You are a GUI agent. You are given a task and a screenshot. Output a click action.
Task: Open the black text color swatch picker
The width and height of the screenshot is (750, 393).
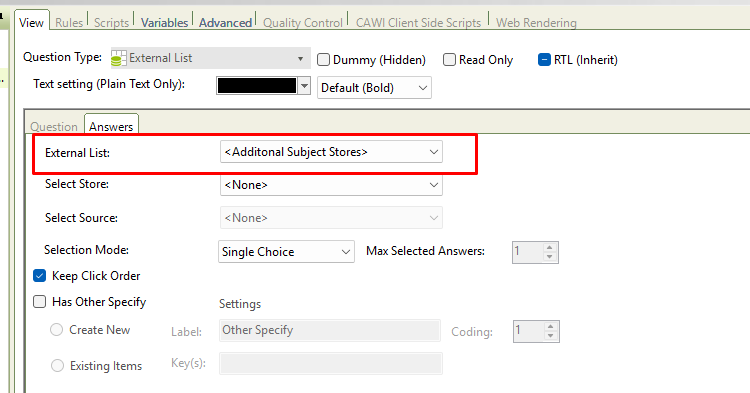(x=264, y=86)
